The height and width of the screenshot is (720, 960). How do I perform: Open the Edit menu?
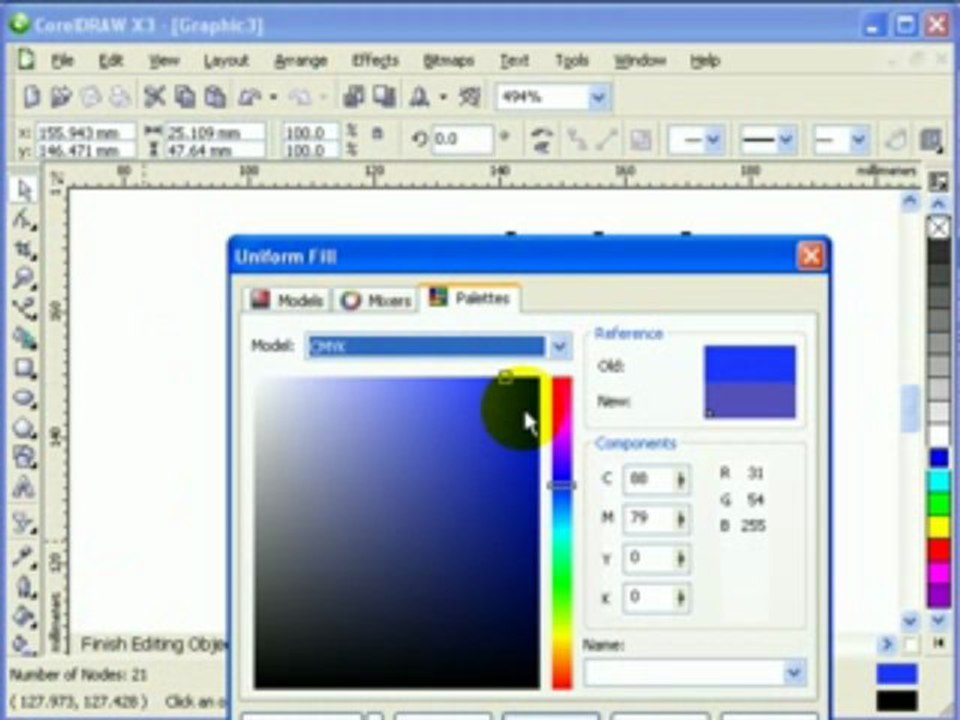click(111, 61)
